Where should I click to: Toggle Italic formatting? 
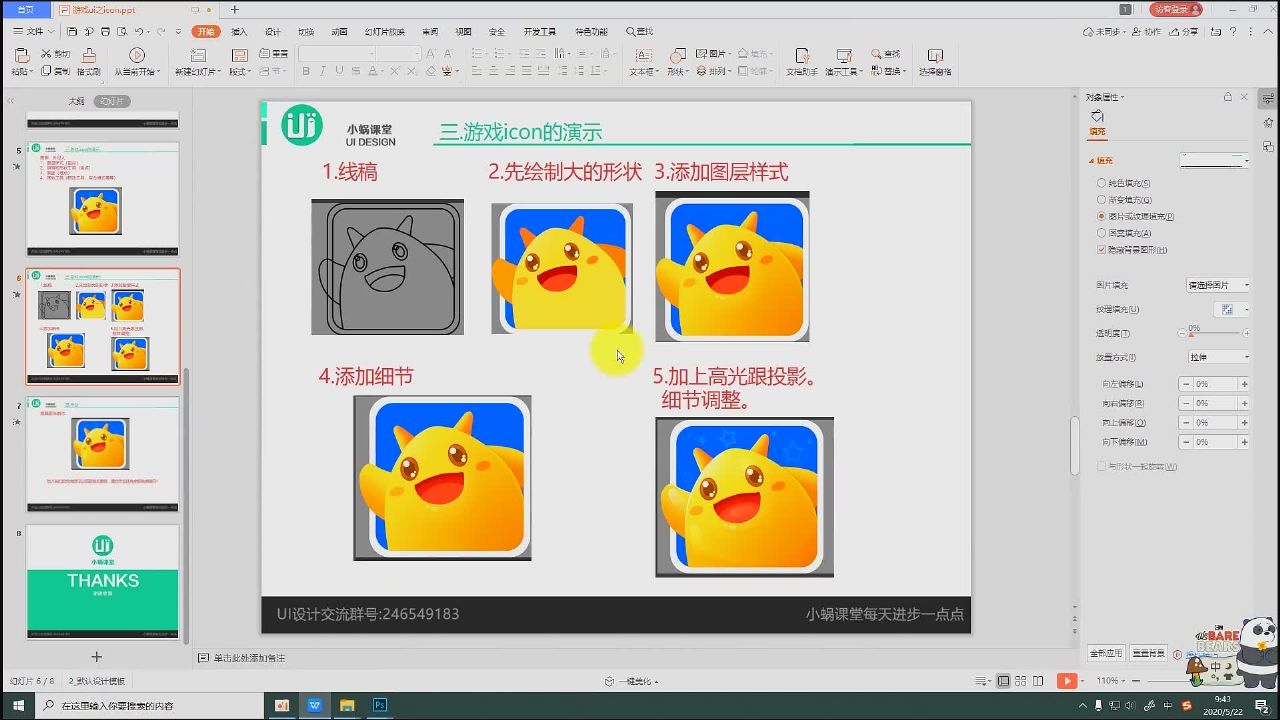click(323, 71)
